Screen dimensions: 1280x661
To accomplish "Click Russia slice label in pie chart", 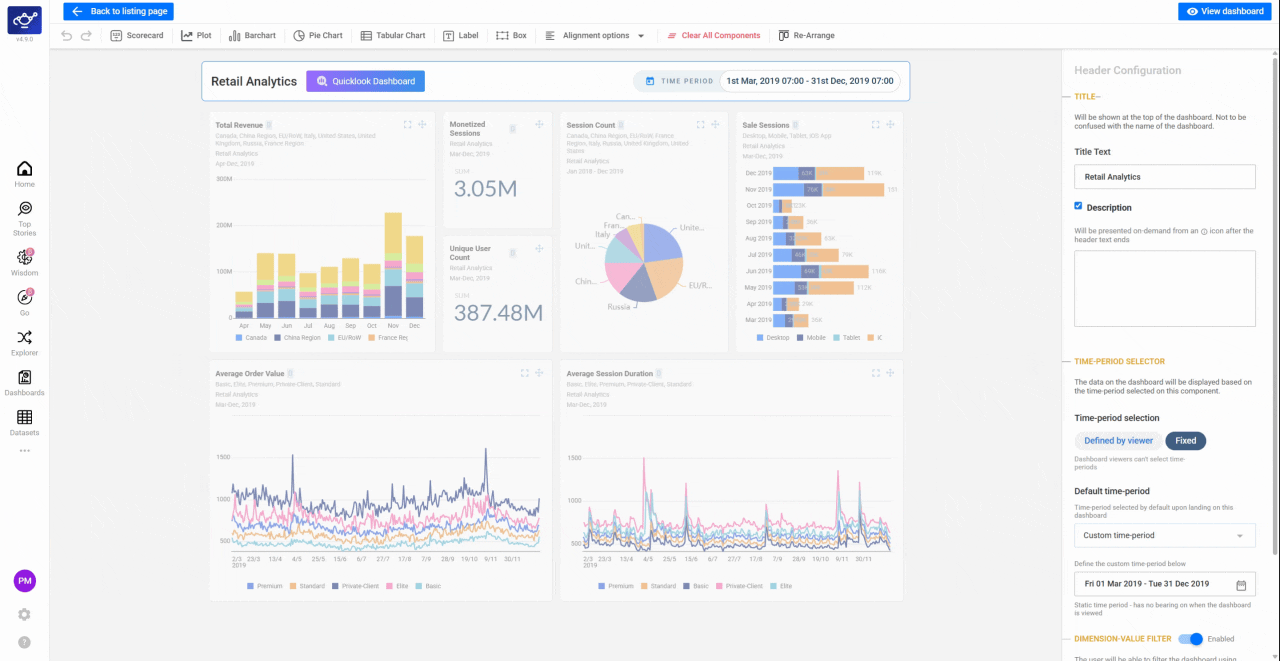I will [619, 307].
